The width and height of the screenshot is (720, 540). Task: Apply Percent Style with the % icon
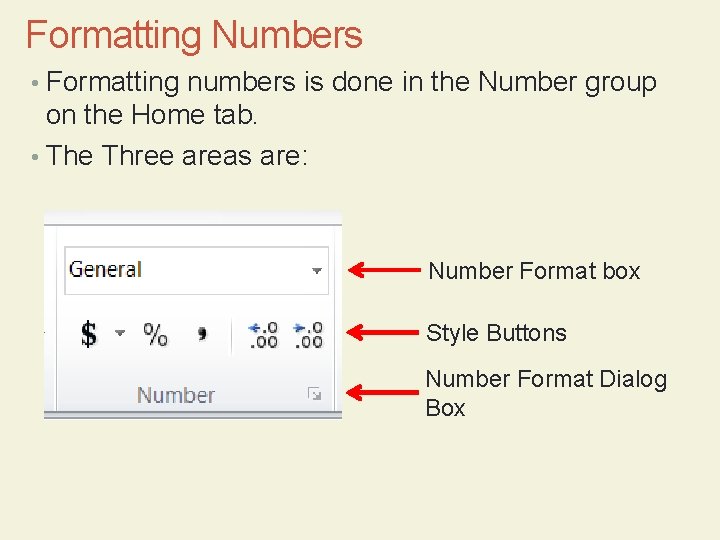(x=155, y=334)
